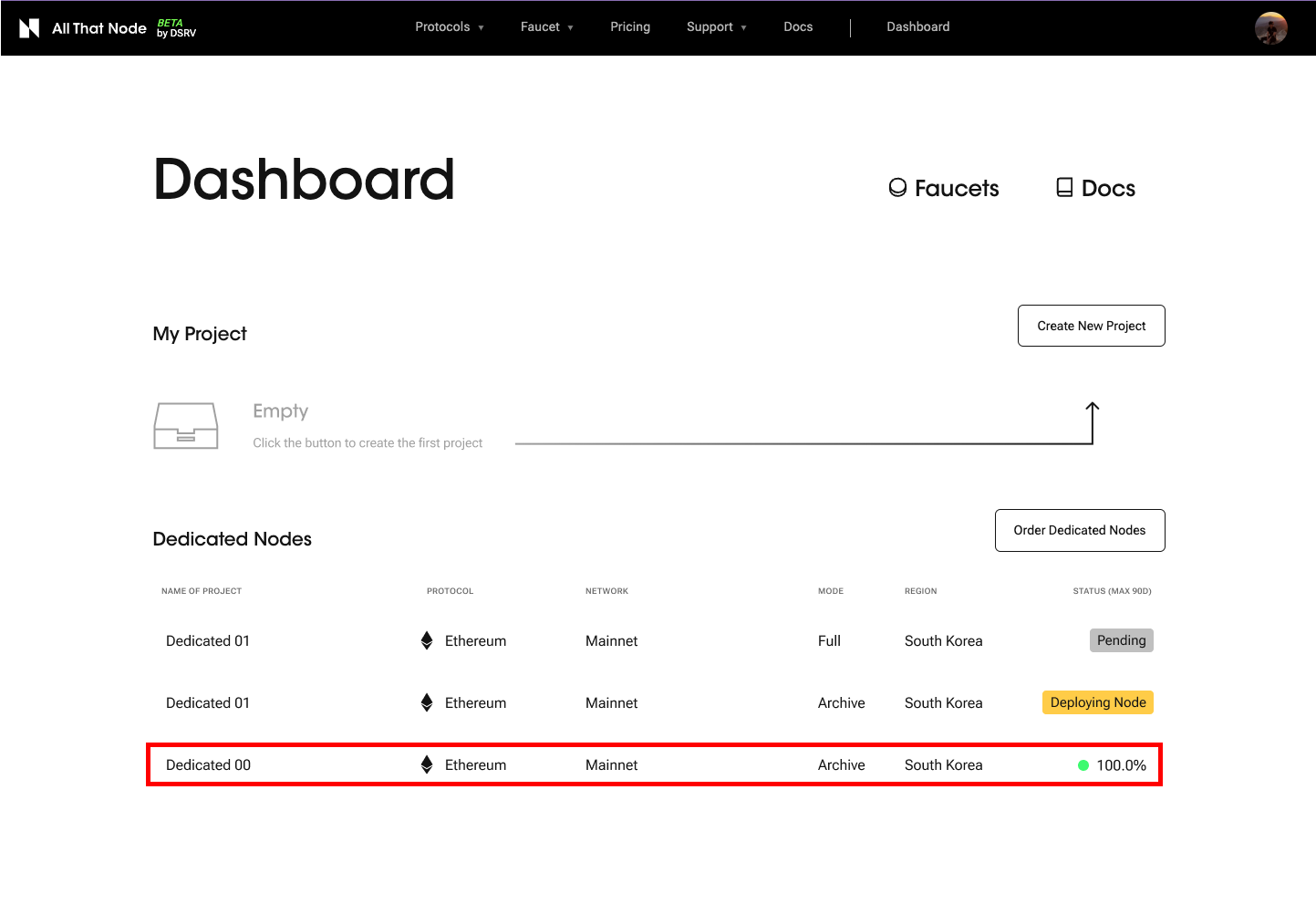Click Ethereum icon in Dedicated 00 row
1316x904 pixels.
(x=427, y=764)
